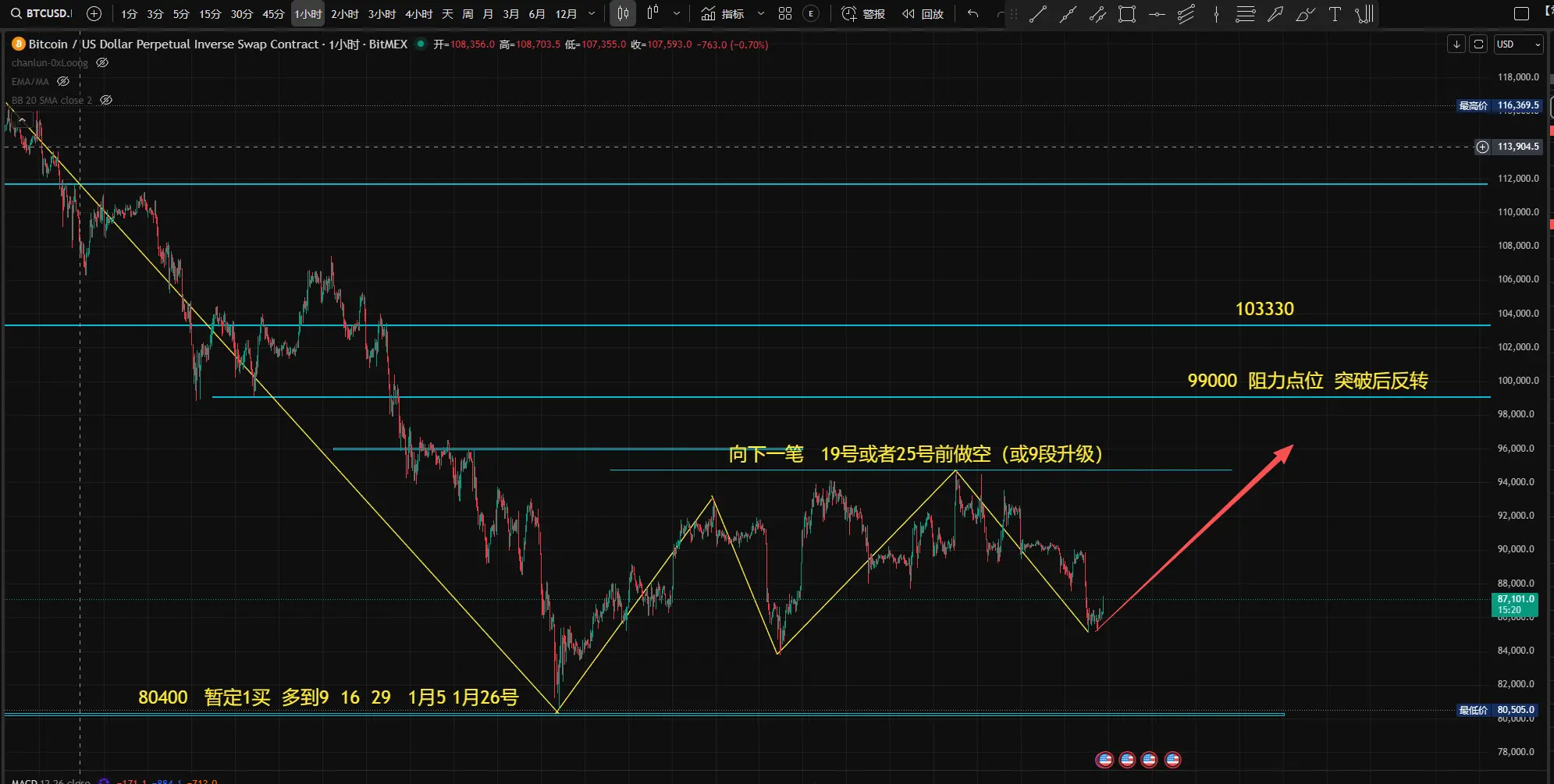Open the layout grid selector

pos(785,14)
